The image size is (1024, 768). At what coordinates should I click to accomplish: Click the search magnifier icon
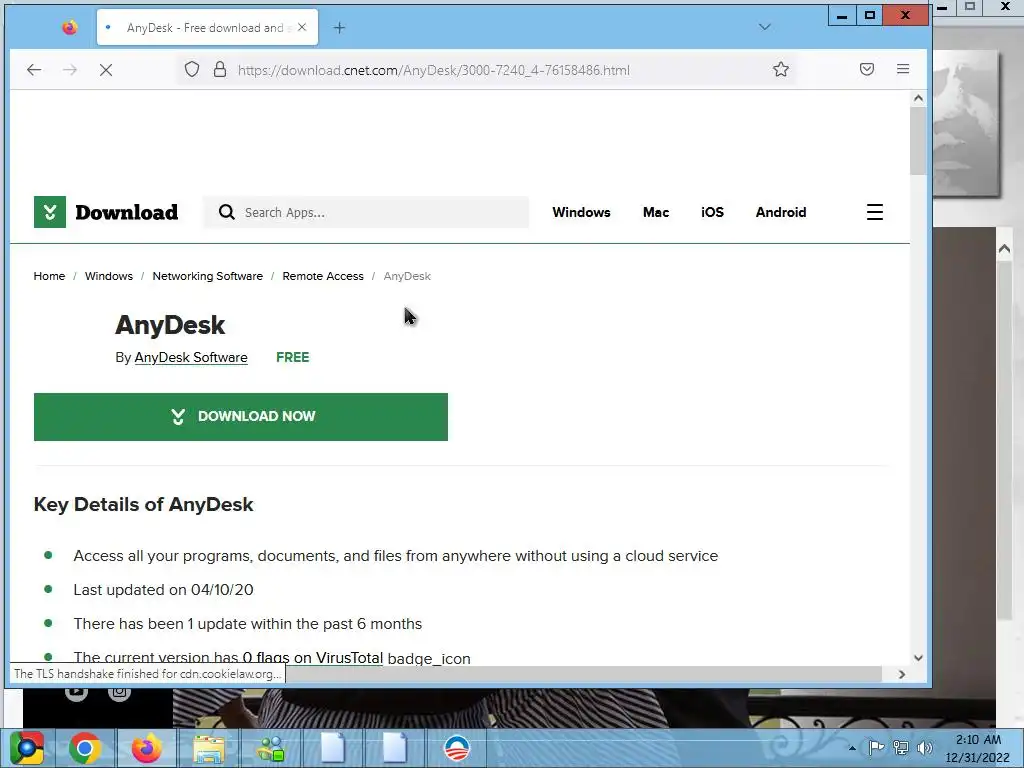click(227, 212)
